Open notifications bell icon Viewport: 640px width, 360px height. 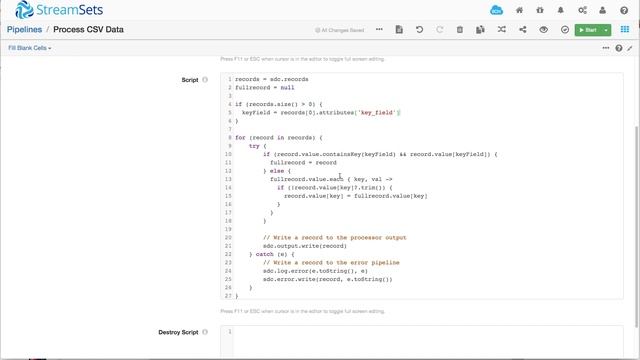pyautogui.click(x=561, y=10)
